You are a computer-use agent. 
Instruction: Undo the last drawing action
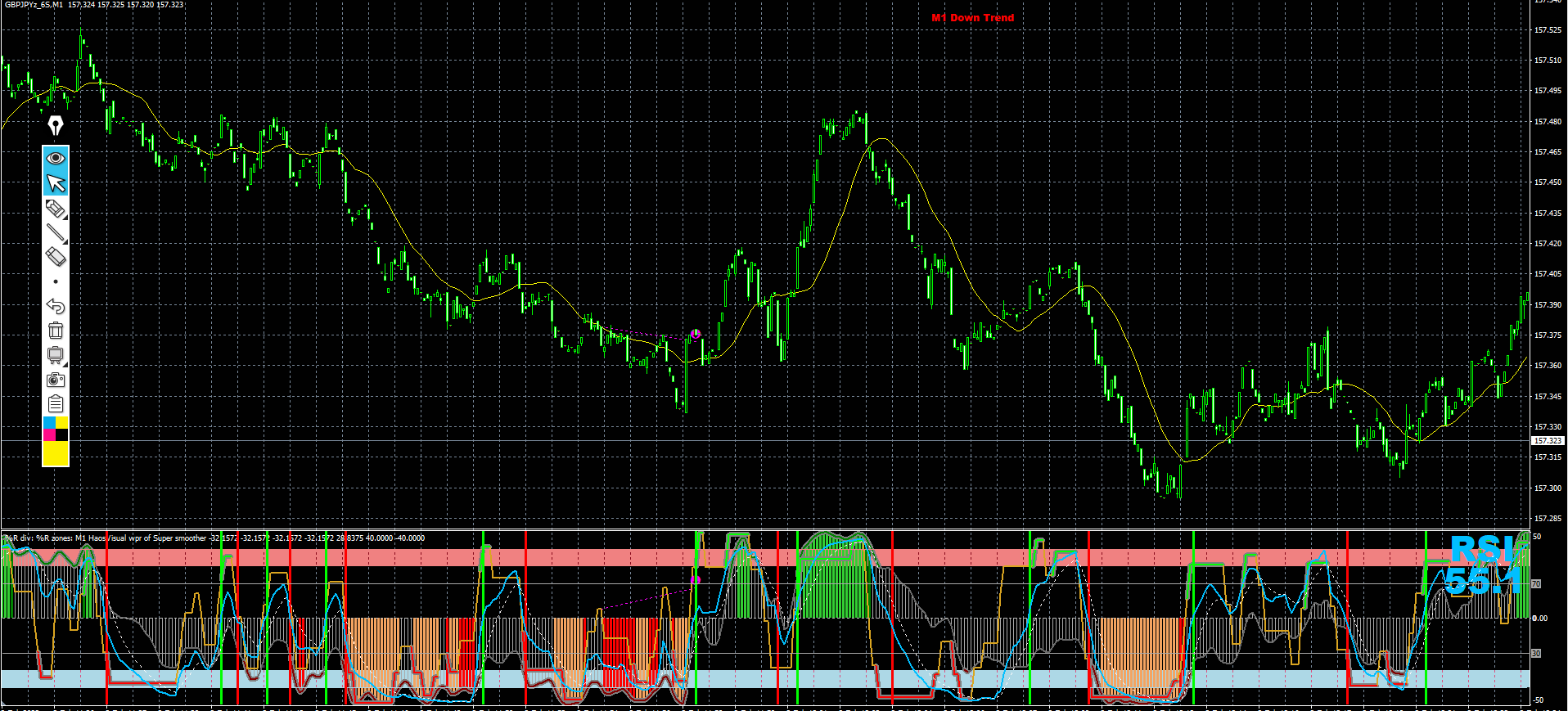[x=56, y=306]
